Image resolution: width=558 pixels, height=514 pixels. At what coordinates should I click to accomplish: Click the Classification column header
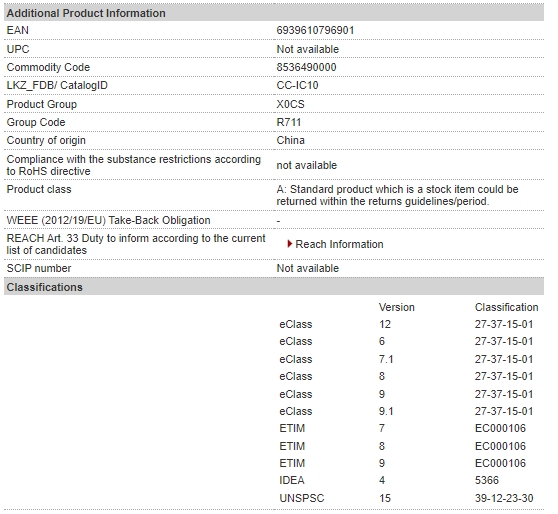(506, 307)
